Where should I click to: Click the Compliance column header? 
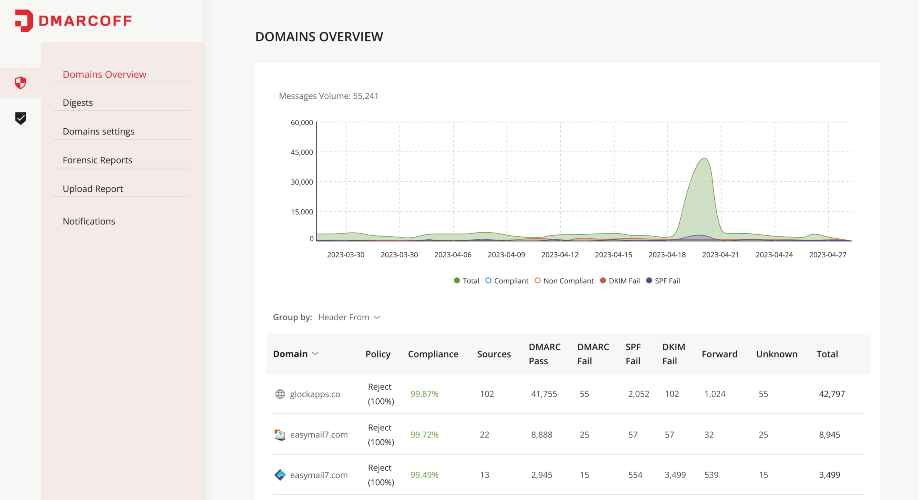pos(433,354)
